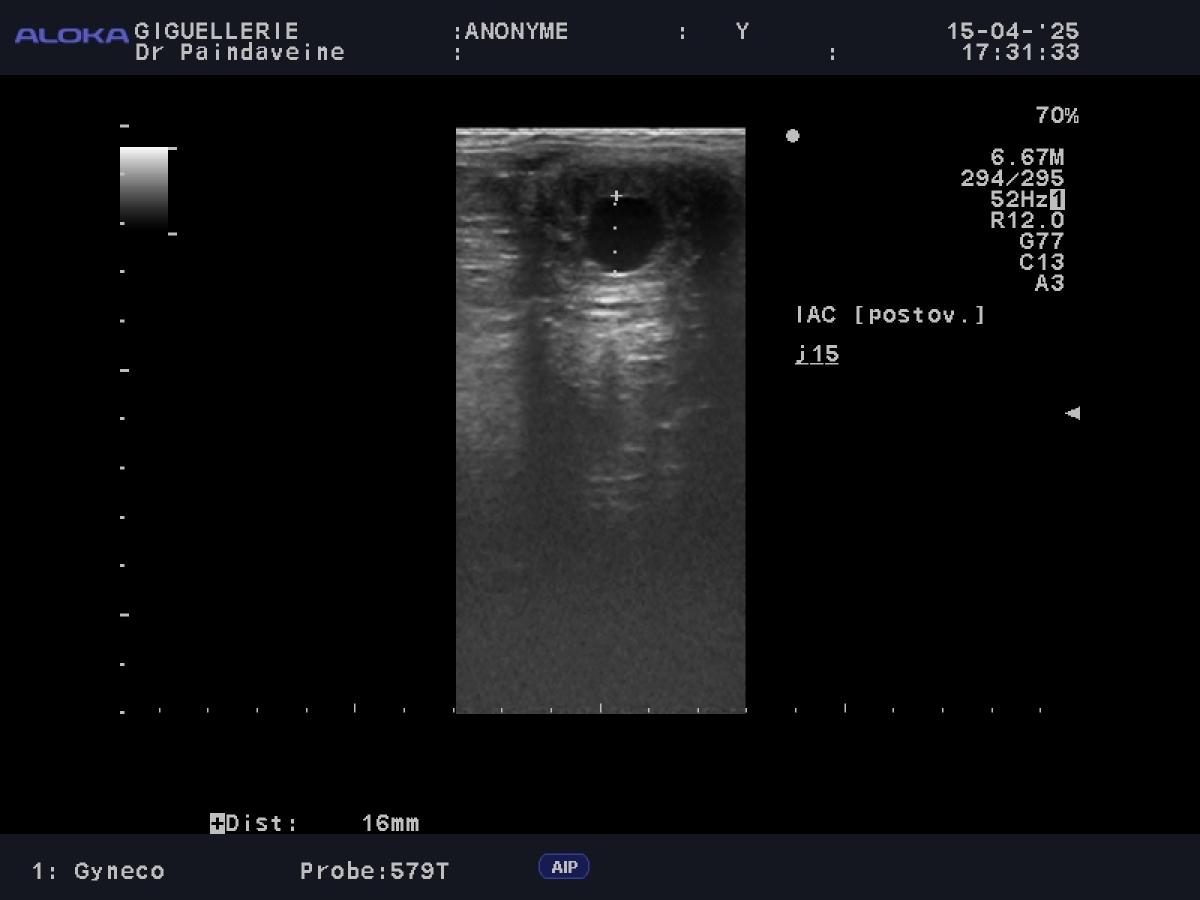Click the 6.67M frequency value
This screenshot has height=900, width=1200.
pyautogui.click(x=1027, y=157)
